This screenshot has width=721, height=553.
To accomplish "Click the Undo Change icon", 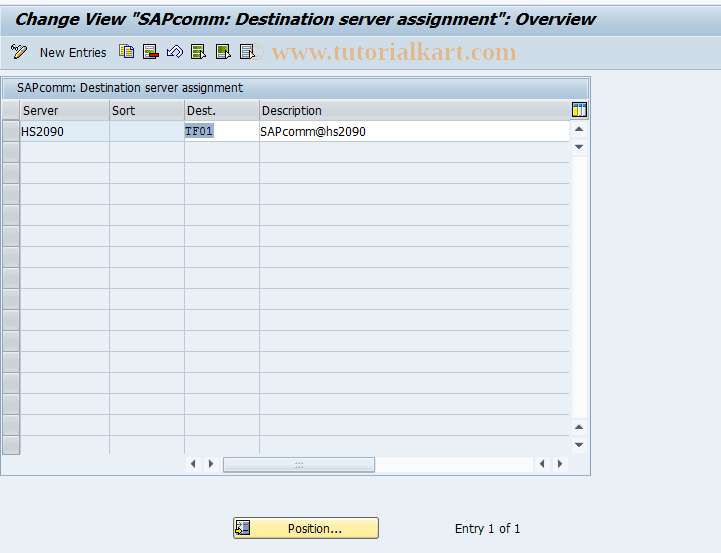I will 175,51.
